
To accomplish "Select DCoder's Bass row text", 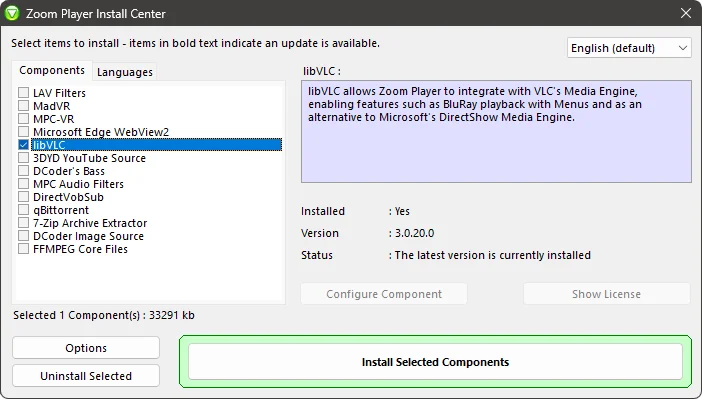I will pos(68,171).
